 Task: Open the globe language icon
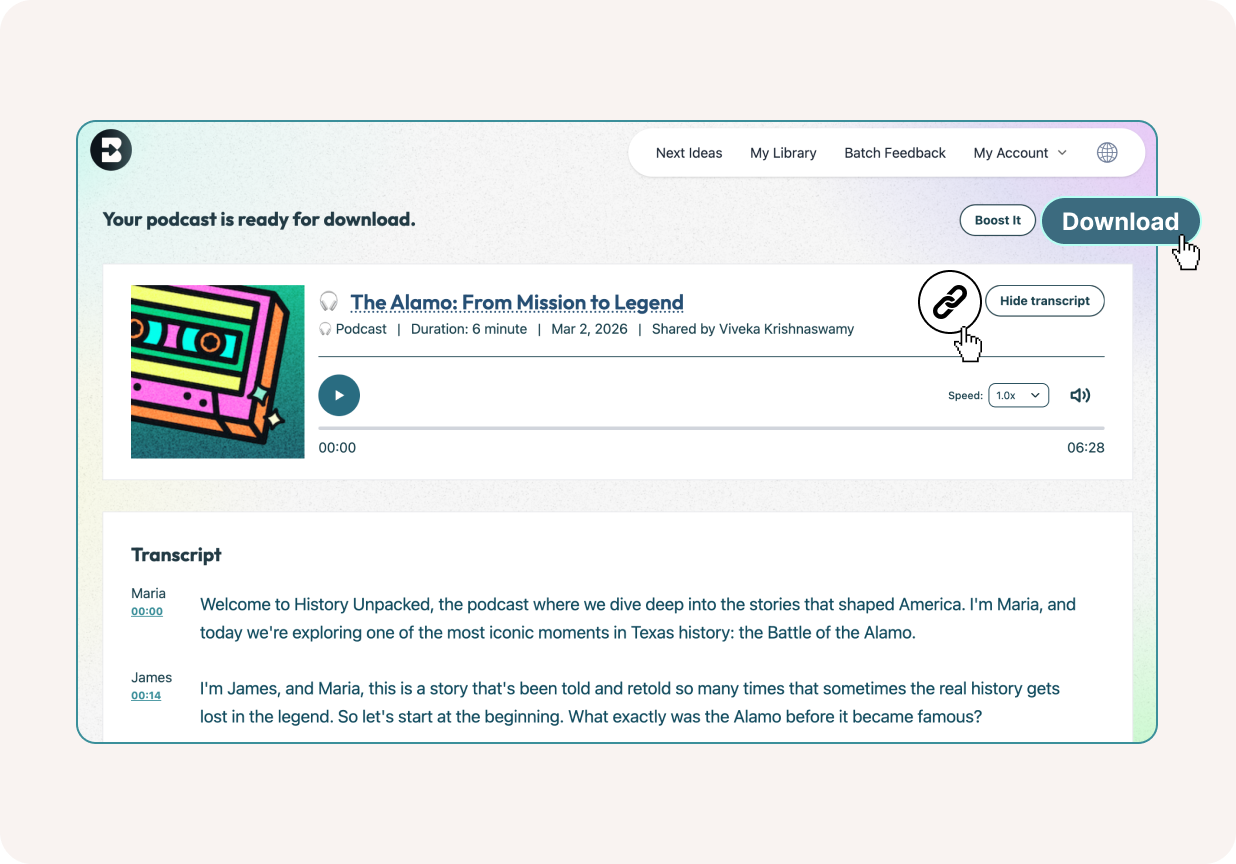point(1107,153)
